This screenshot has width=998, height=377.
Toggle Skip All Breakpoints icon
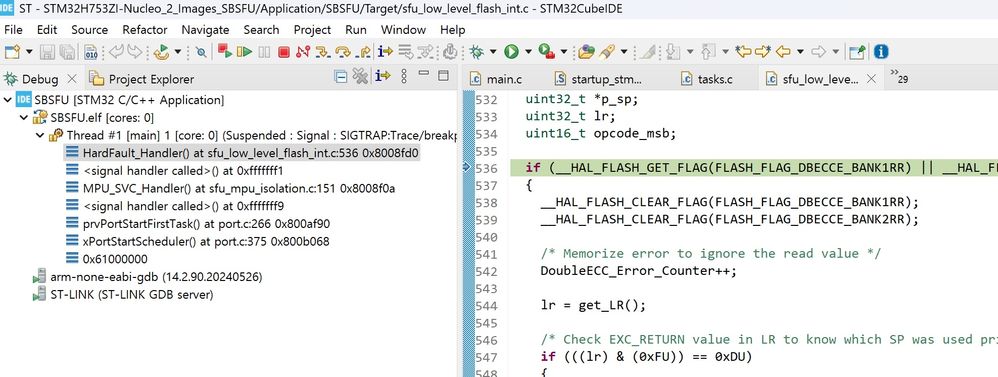click(x=201, y=52)
